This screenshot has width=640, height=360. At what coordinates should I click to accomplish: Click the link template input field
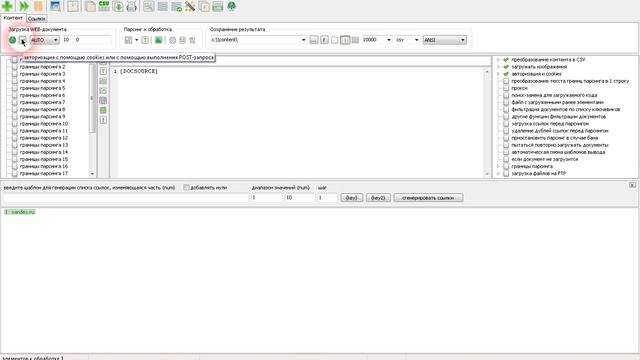click(126, 198)
